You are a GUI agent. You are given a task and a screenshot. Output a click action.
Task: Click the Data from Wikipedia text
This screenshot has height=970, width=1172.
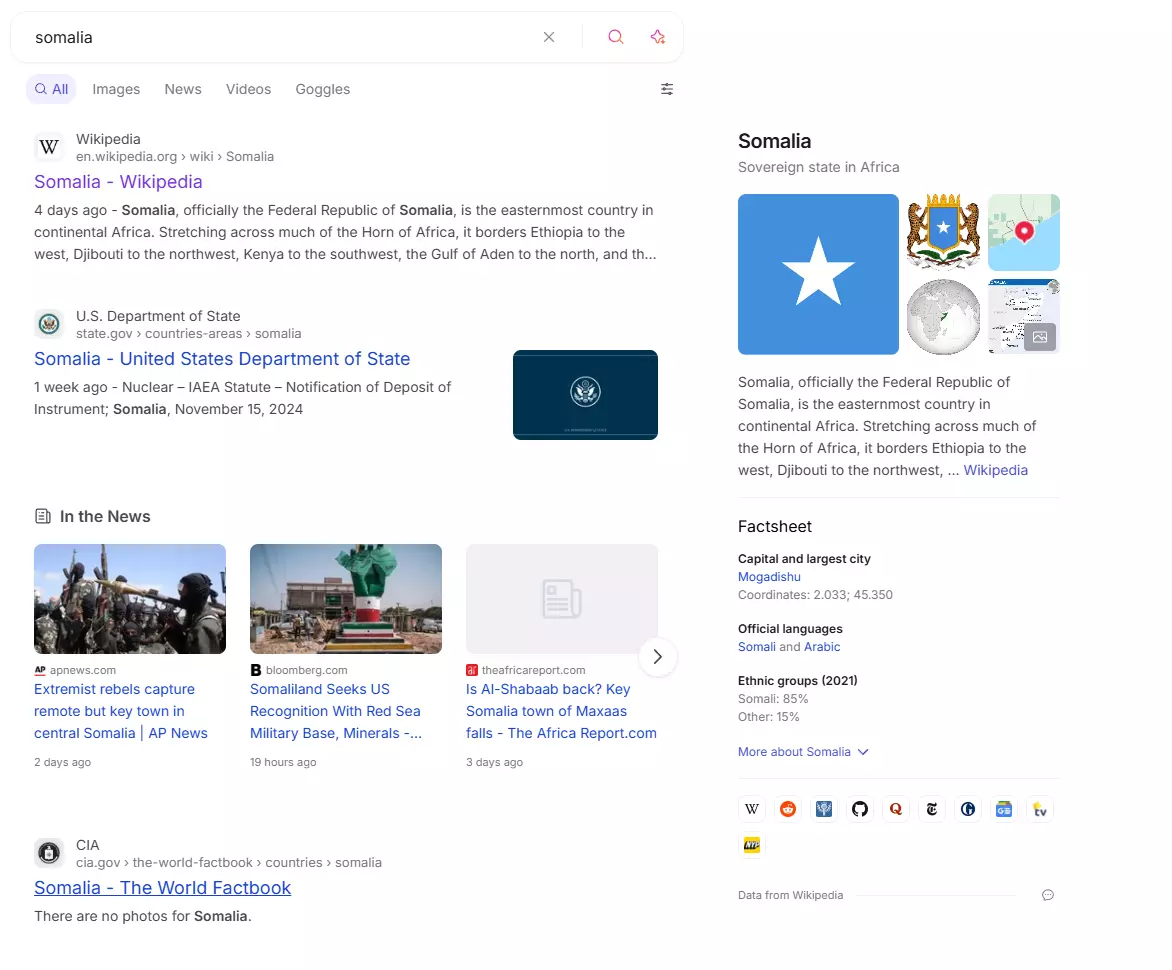[x=790, y=895]
